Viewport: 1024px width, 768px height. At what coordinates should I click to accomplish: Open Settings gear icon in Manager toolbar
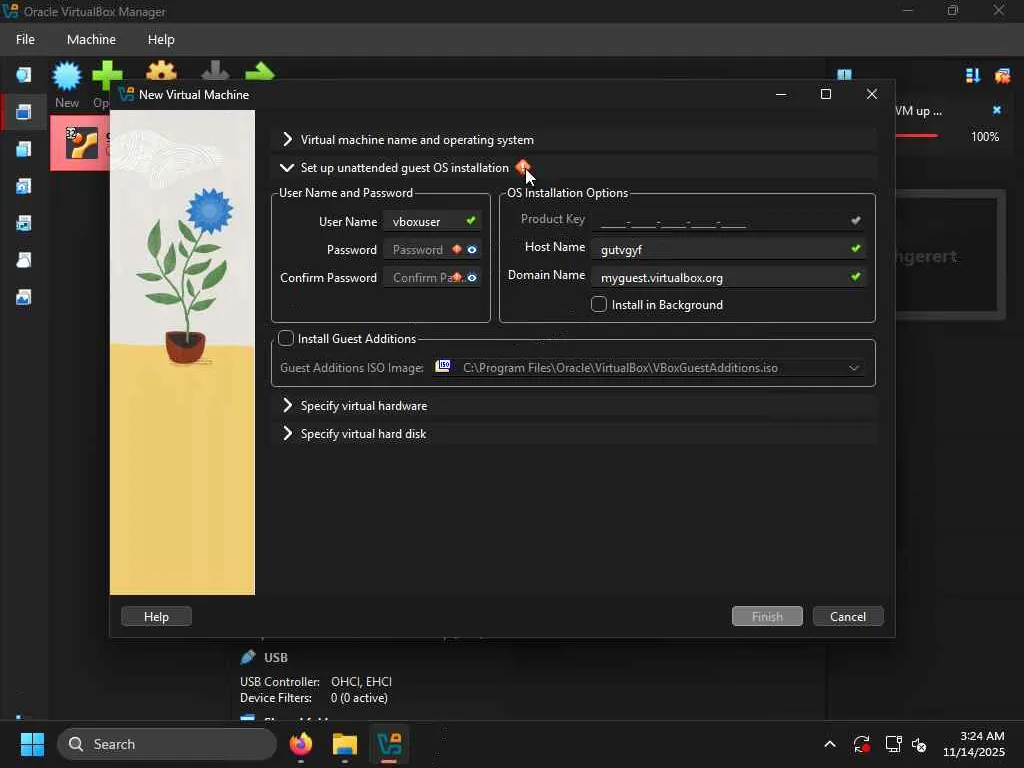[161, 71]
